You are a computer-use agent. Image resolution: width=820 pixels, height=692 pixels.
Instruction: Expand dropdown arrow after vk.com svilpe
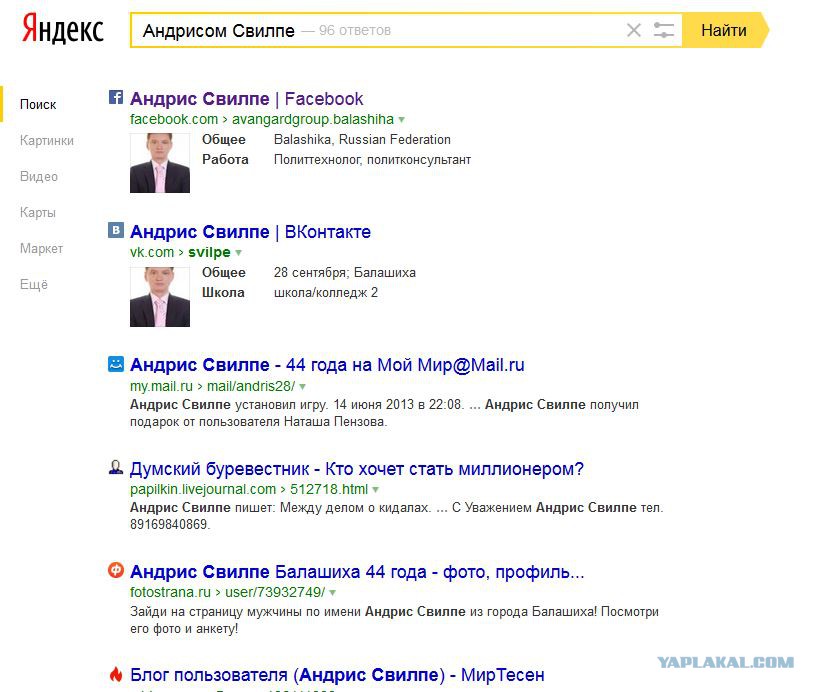[x=238, y=253]
